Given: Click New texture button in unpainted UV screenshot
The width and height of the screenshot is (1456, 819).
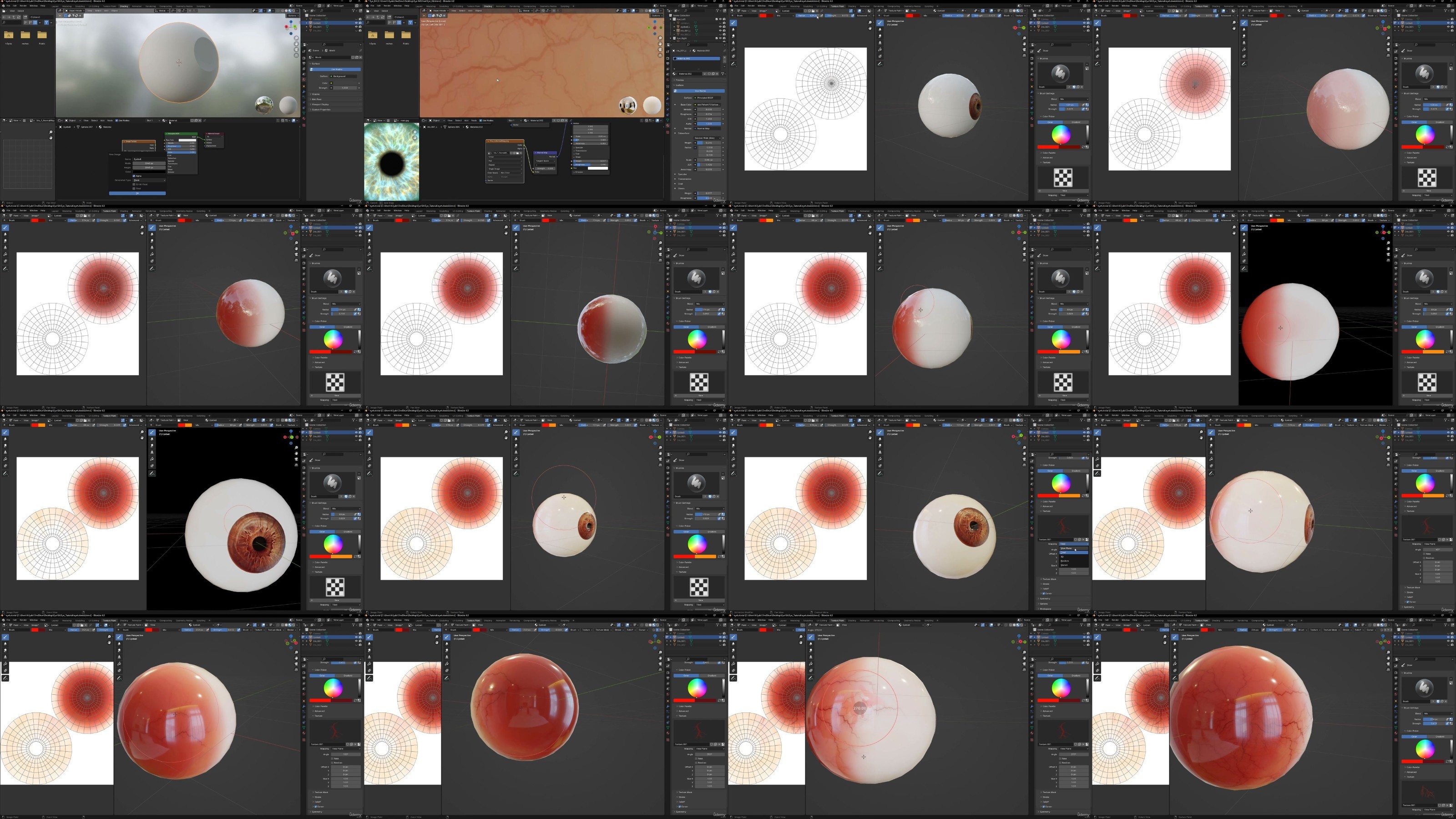Looking at the screenshot, I should pos(1063,191).
